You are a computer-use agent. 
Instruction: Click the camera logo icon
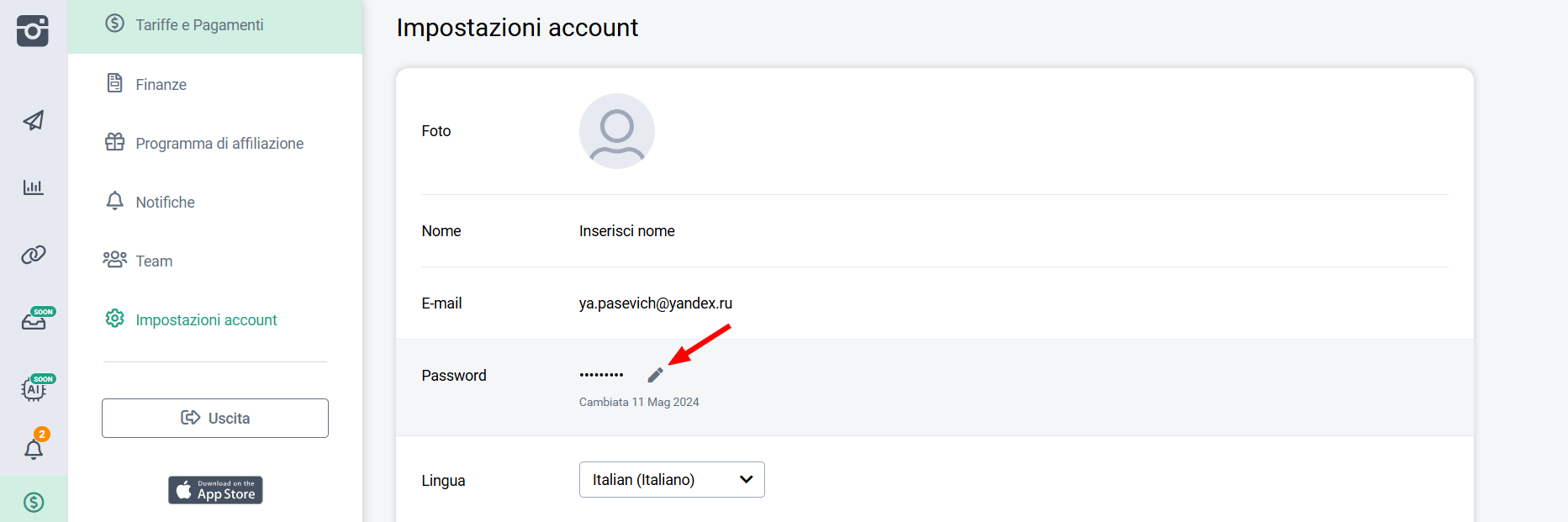tap(33, 31)
